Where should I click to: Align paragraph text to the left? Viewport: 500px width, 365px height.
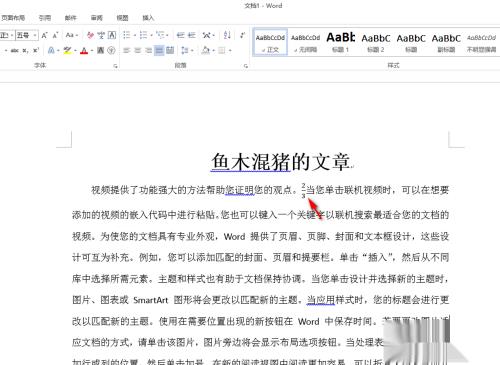127,50
